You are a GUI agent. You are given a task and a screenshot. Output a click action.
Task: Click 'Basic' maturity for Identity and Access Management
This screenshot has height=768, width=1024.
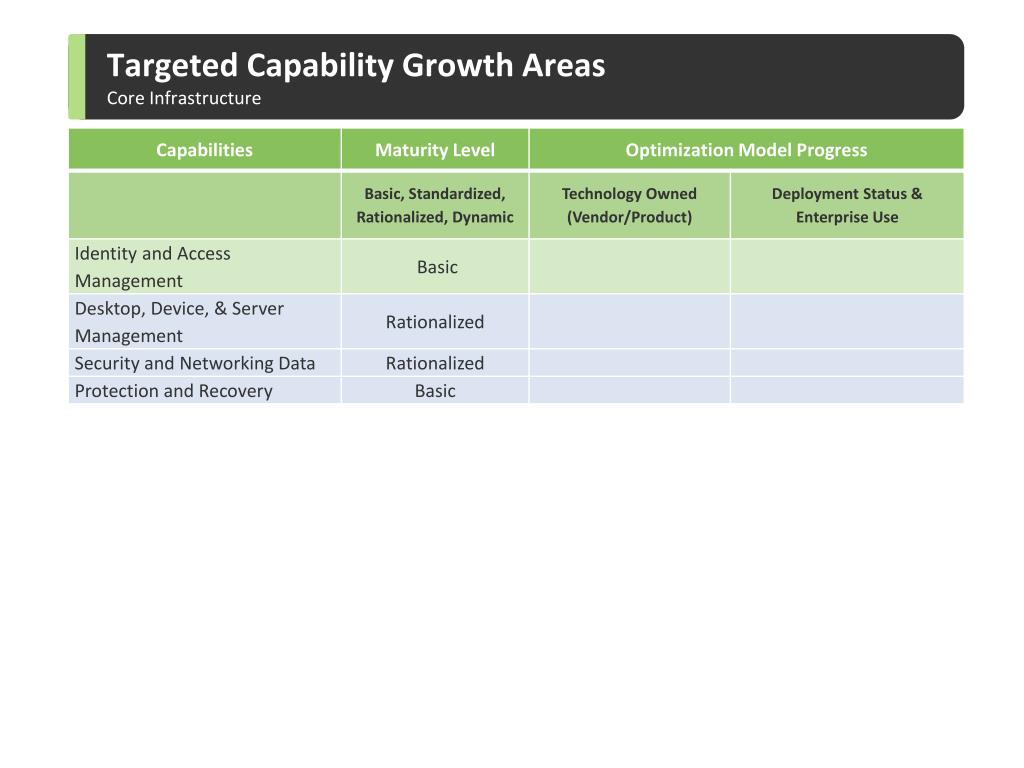437,267
